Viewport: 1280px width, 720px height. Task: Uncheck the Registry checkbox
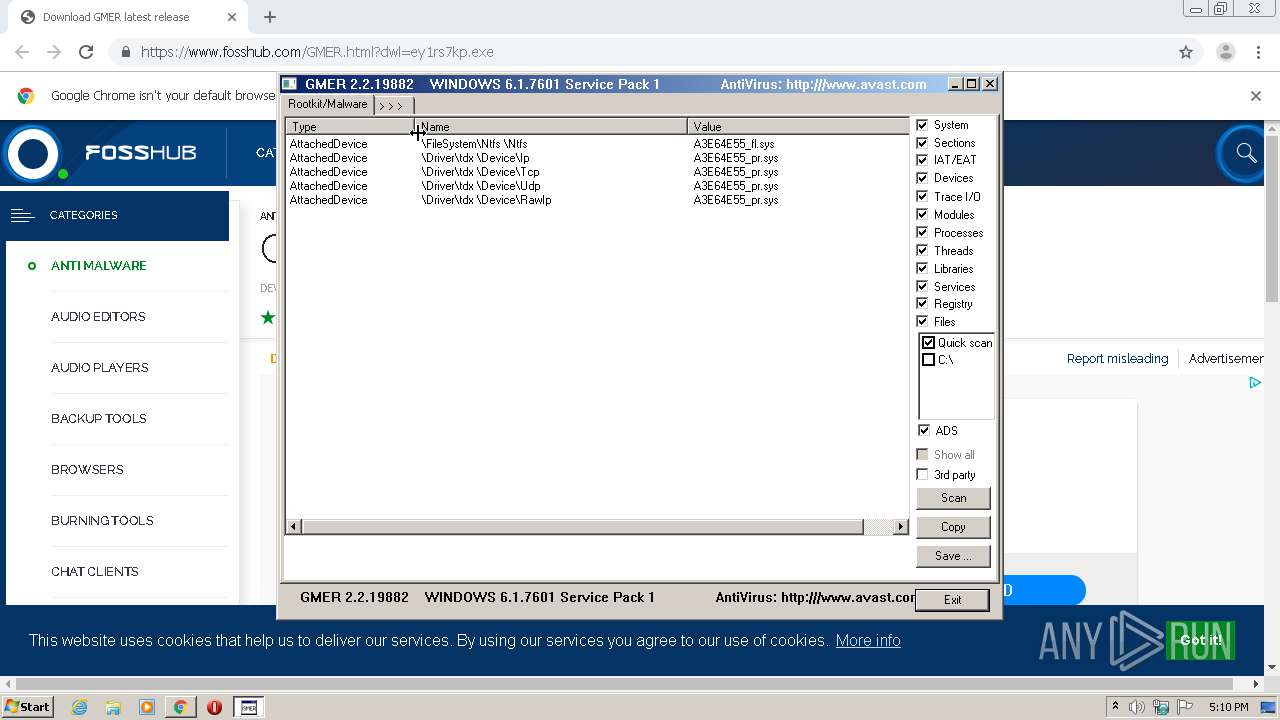pyautogui.click(x=923, y=304)
